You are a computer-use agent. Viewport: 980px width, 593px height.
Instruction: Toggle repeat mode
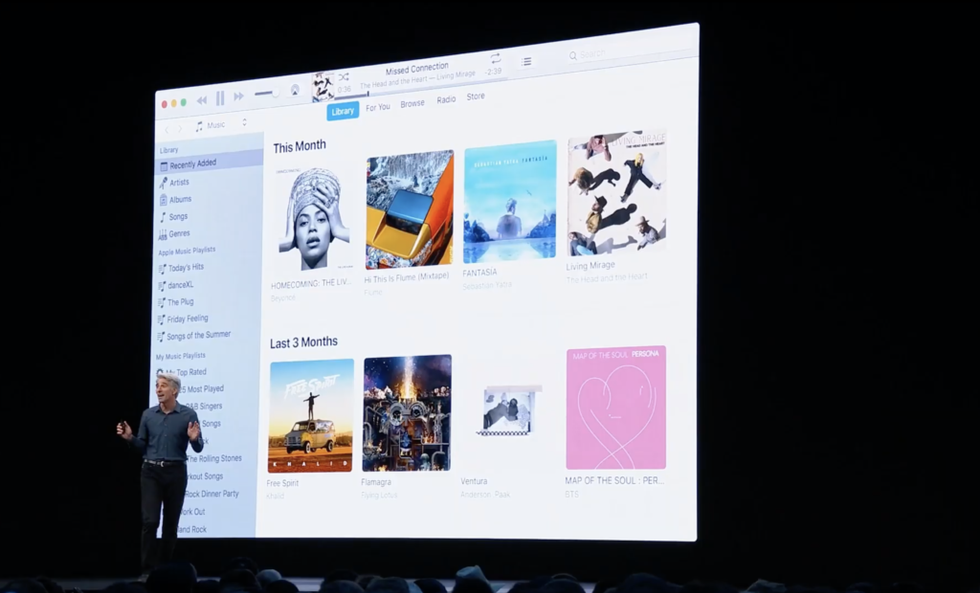pos(495,58)
